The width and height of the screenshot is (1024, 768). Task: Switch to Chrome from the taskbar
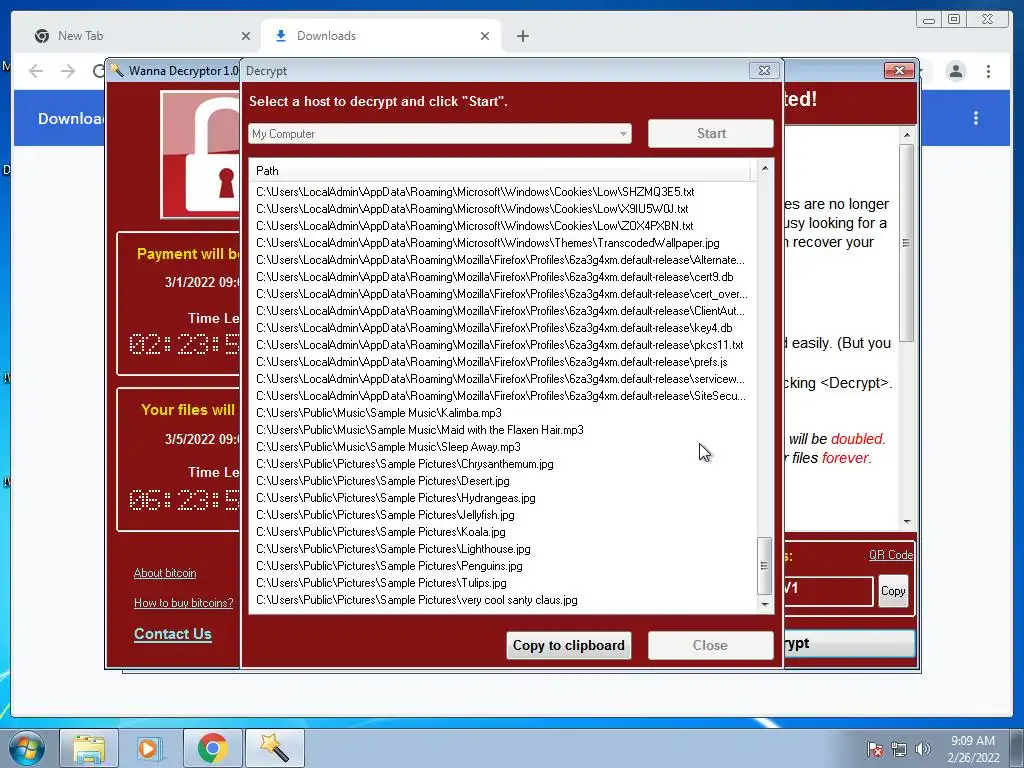tap(212, 748)
